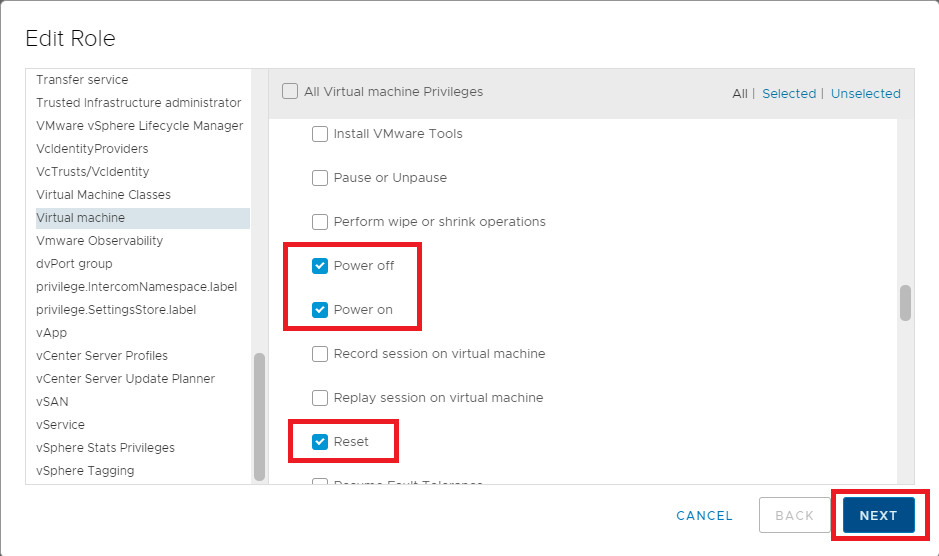Cancel the Edit Role dialog
Screen dimensions: 939x556
tap(704, 516)
